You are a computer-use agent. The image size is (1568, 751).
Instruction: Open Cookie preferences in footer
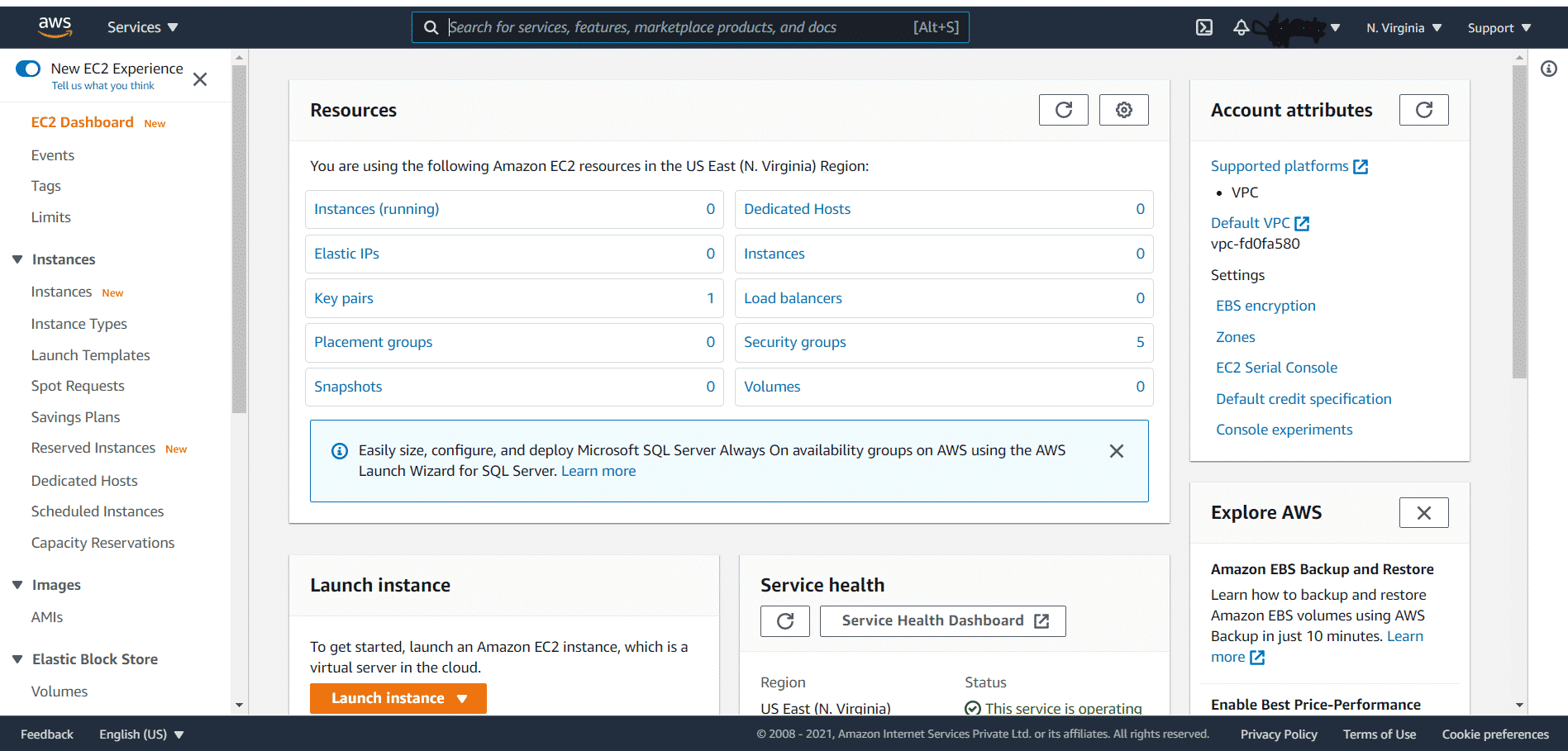point(1495,734)
